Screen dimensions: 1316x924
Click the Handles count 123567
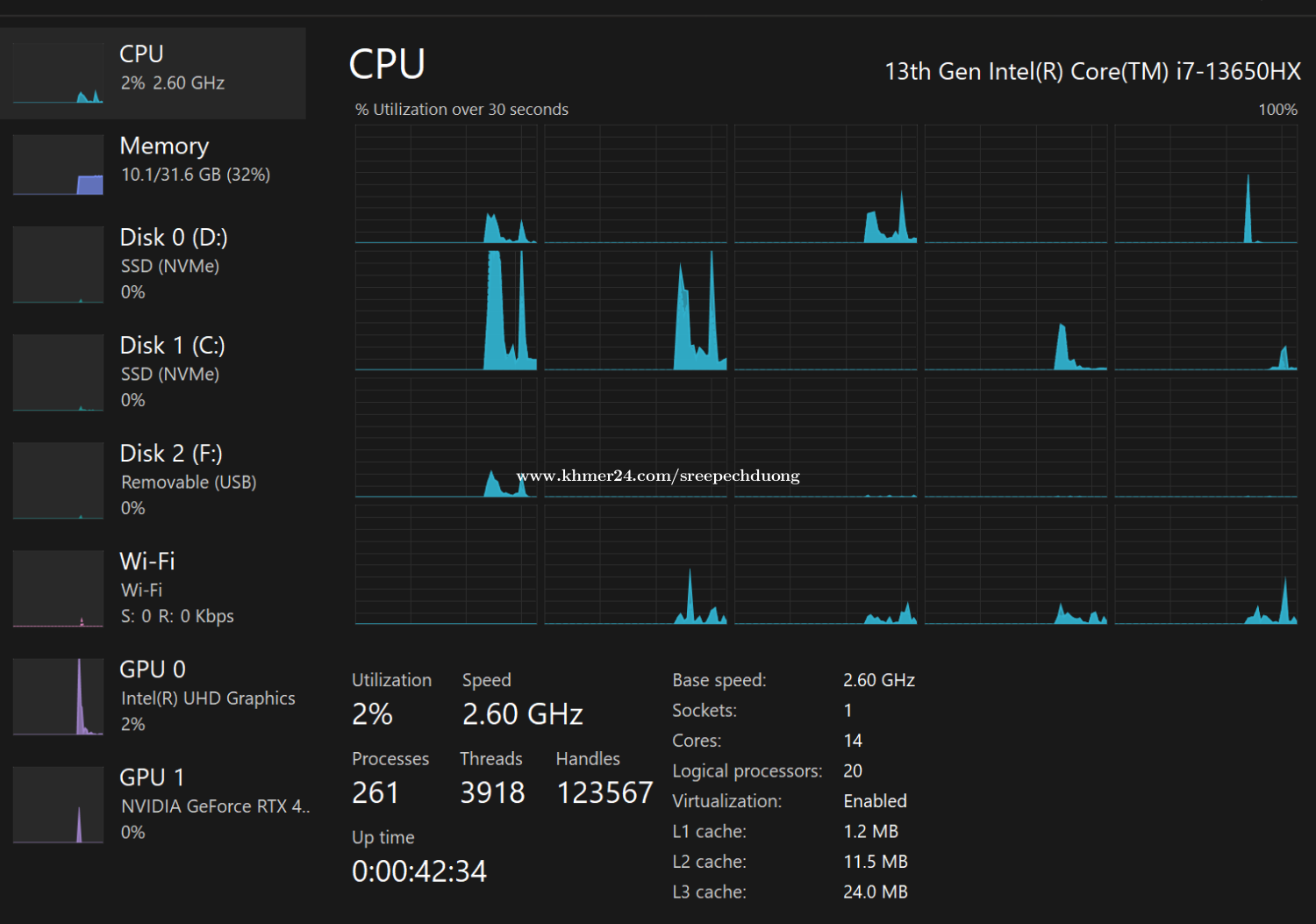[x=604, y=793]
